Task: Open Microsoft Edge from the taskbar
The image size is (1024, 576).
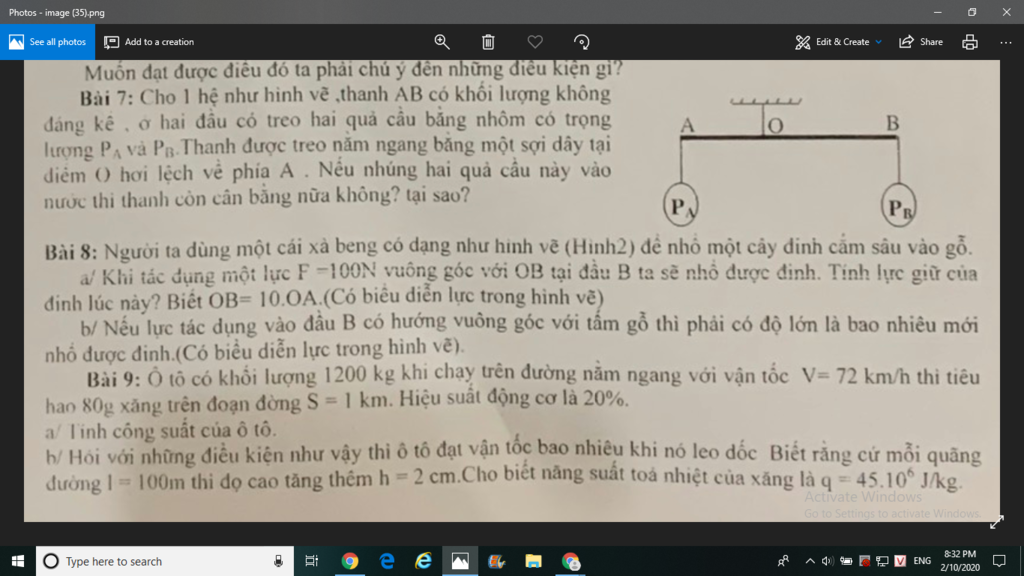Action: pos(387,561)
